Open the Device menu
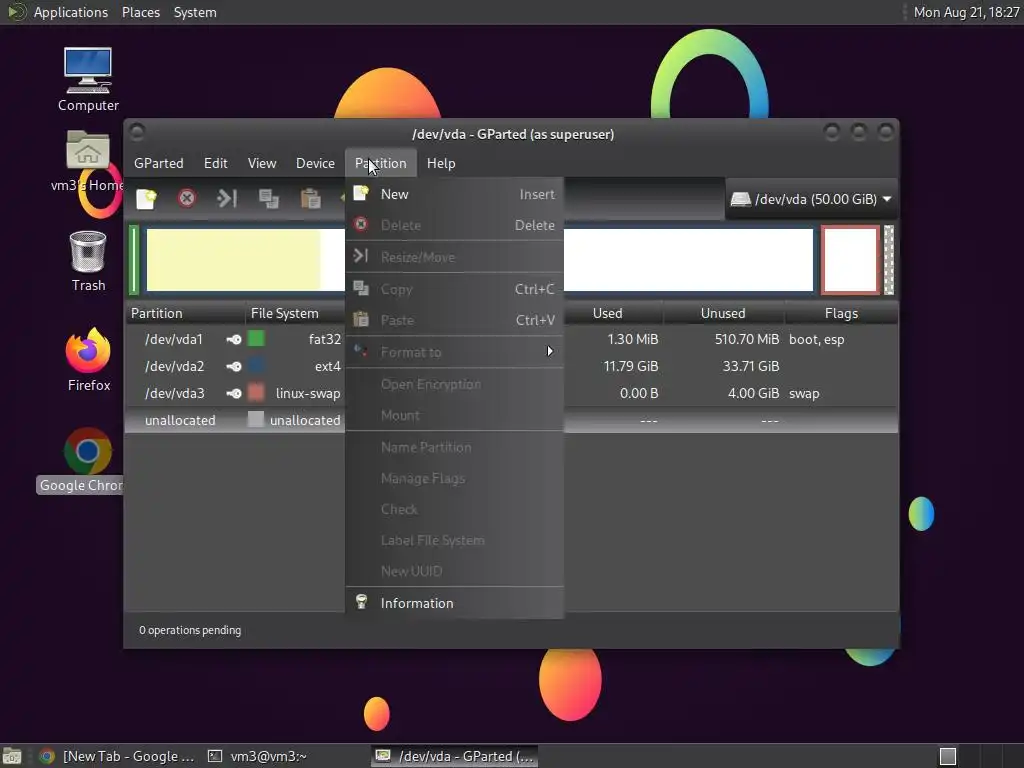This screenshot has width=1024, height=768. point(315,163)
